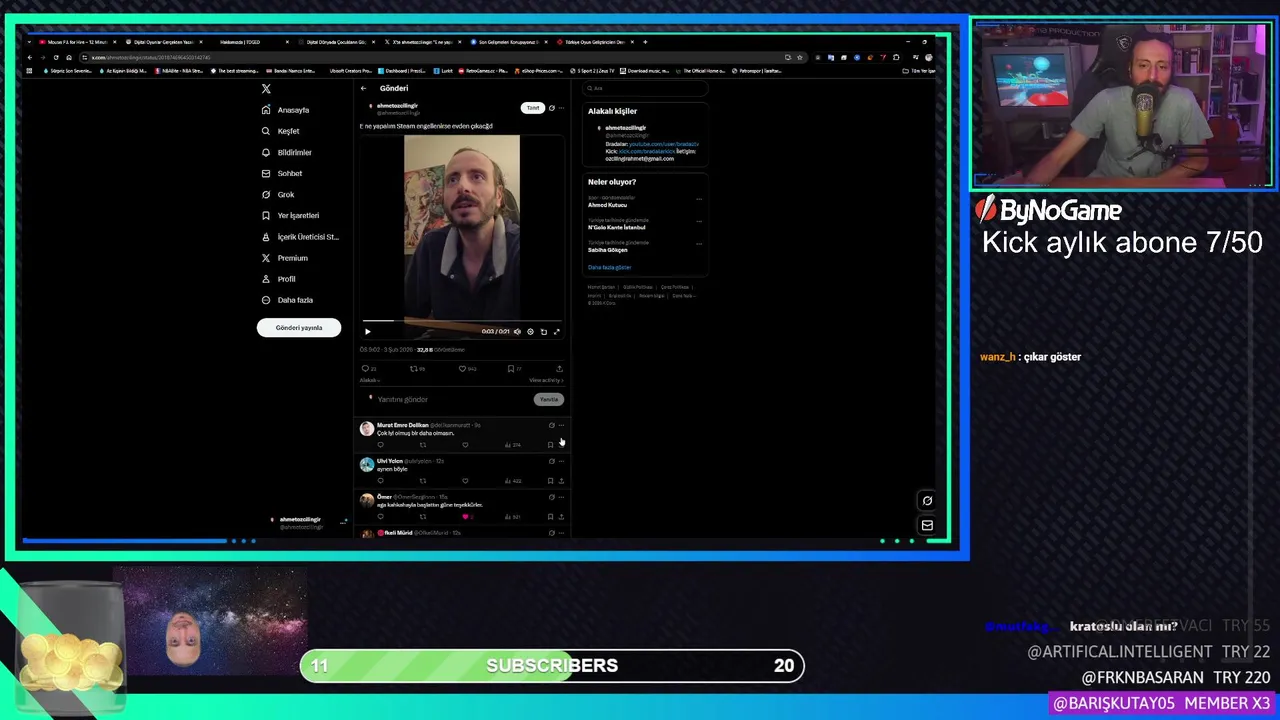Viewport: 1280px width, 720px height.
Task: Open more options on Ulvi Yolcn's comment
Action: [x=561, y=461]
